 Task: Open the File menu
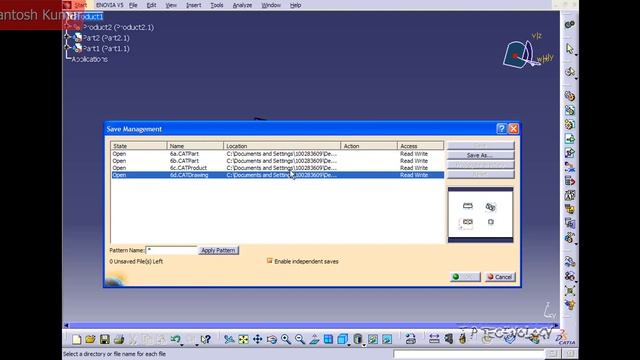pyautogui.click(x=133, y=5)
